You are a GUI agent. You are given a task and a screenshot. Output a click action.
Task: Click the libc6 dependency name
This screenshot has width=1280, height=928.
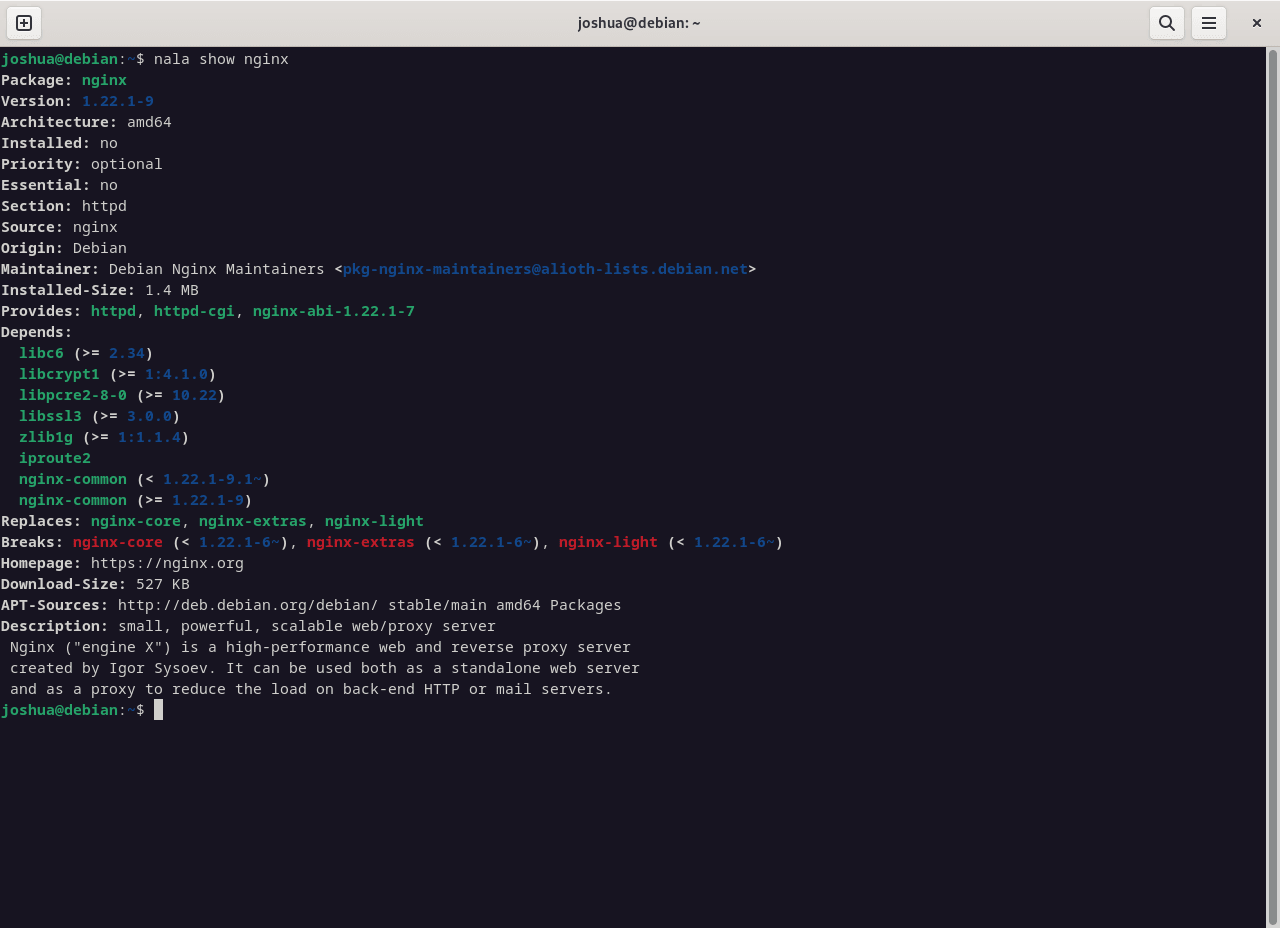tap(41, 353)
